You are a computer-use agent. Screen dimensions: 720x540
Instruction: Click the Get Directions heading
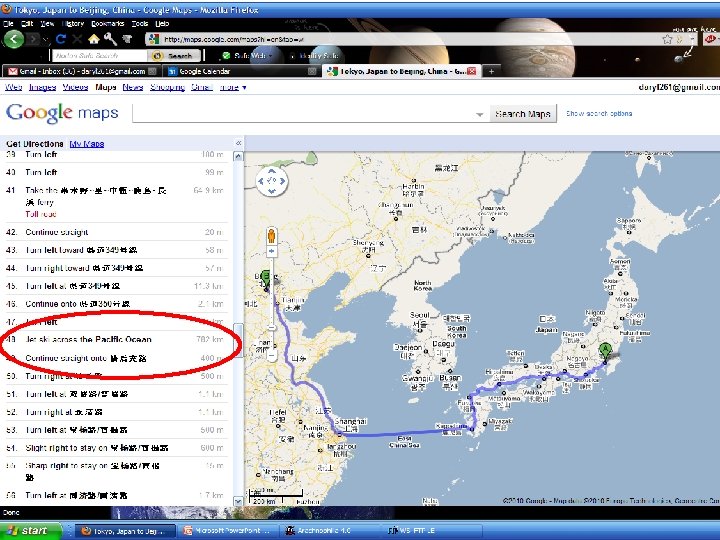pyautogui.click(x=35, y=144)
